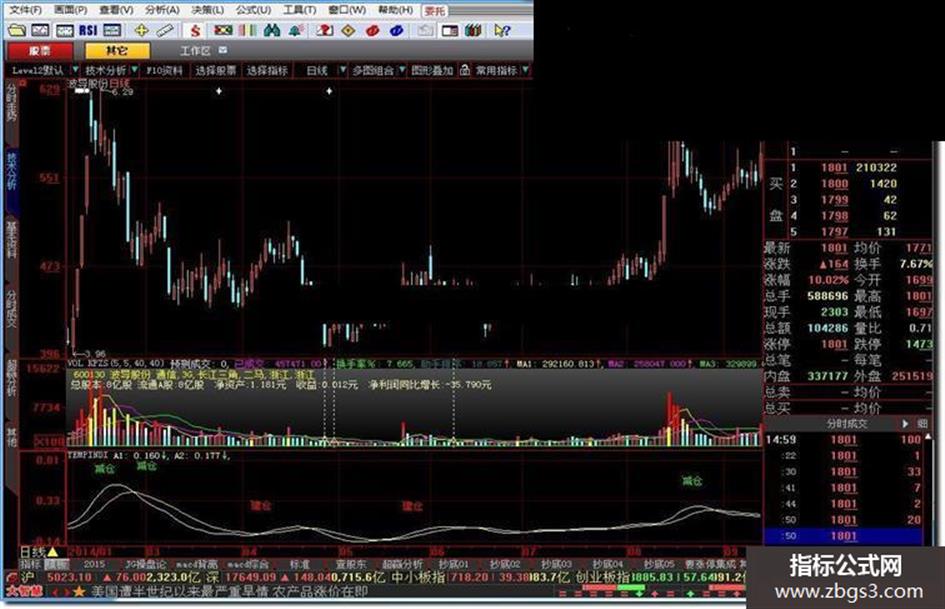Select 基本资料 in the left sidebar
The height and width of the screenshot is (609, 945).
click(11, 239)
